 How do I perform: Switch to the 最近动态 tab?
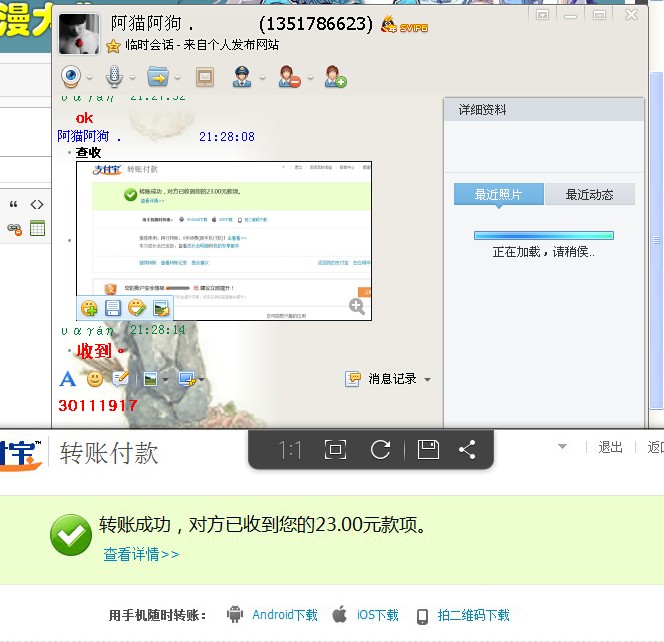coord(589,194)
